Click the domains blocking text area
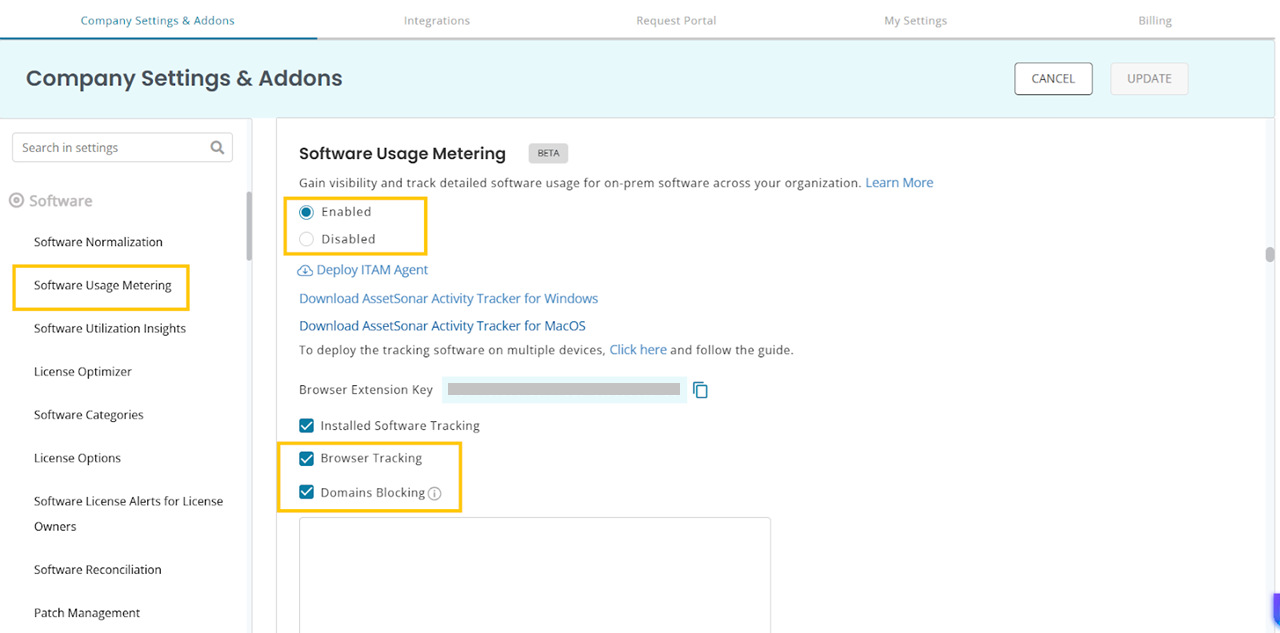The height and width of the screenshot is (633, 1280). 535,574
